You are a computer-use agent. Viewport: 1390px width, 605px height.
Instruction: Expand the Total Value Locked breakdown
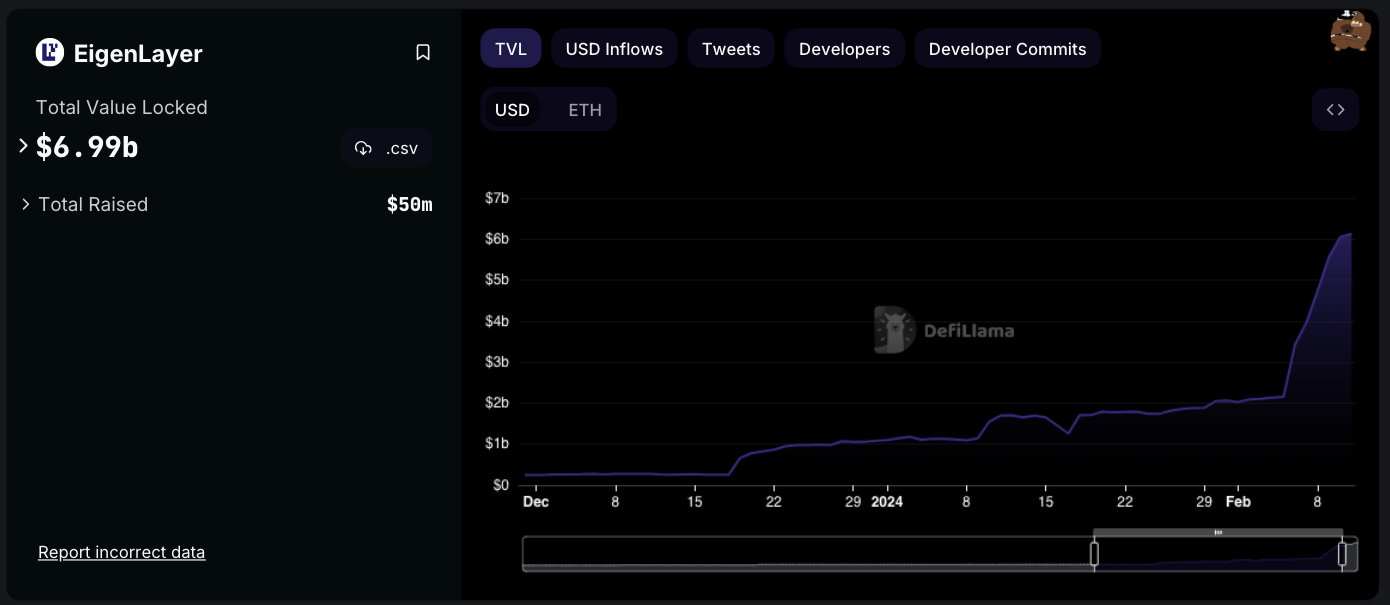tap(24, 147)
